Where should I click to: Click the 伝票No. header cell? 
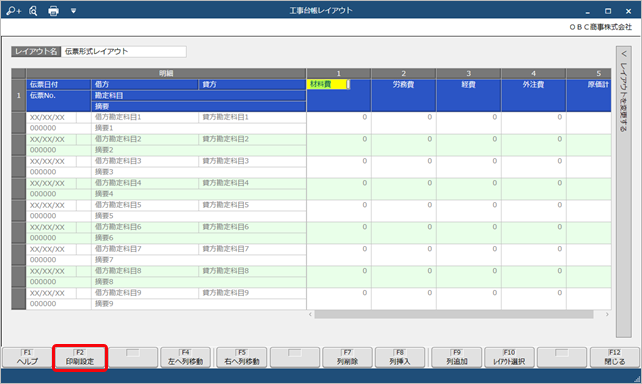click(59, 101)
